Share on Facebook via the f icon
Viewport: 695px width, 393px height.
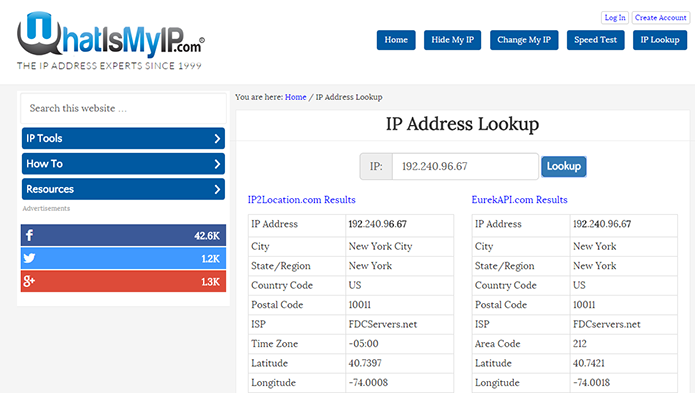click(29, 235)
